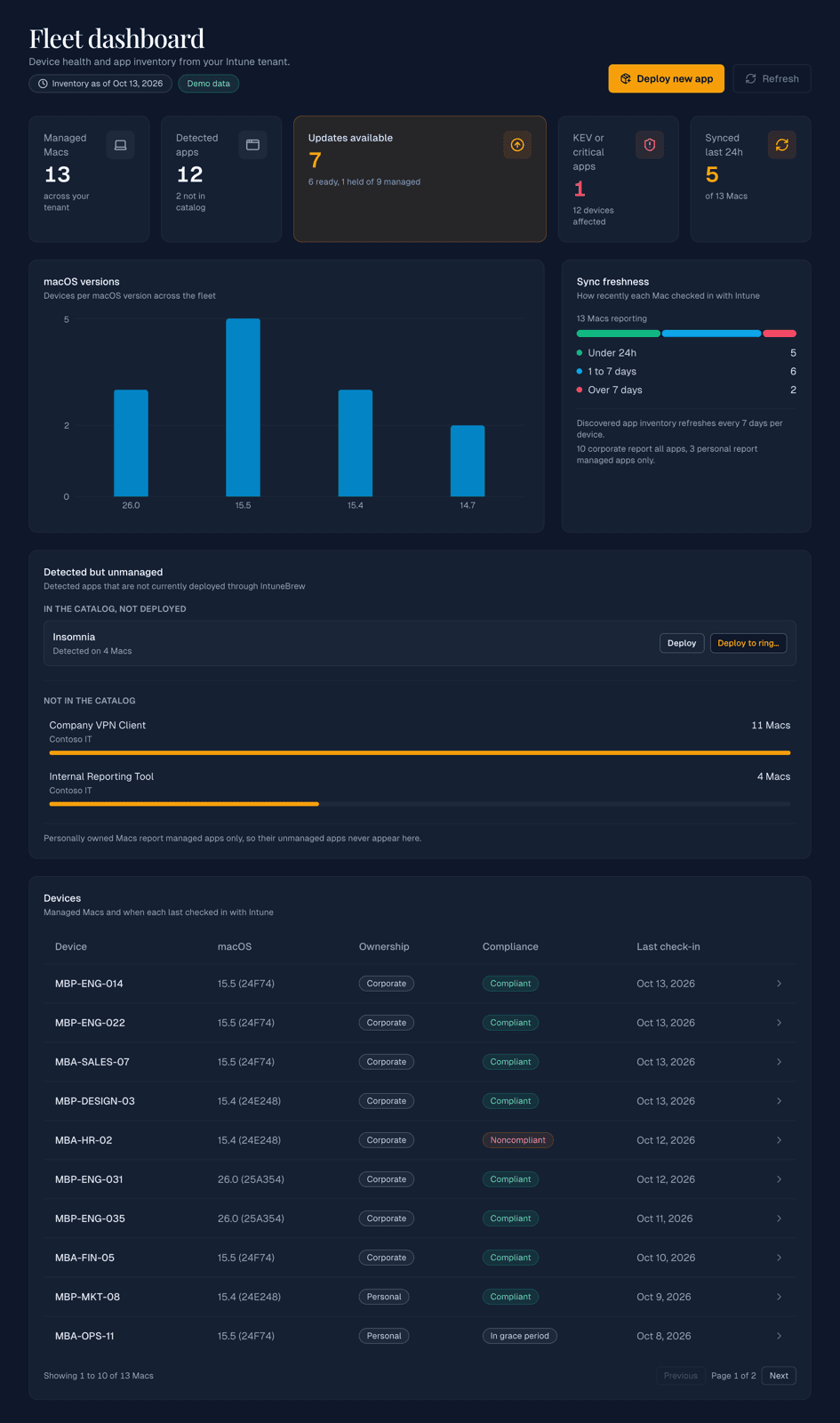840x1423 pixels.
Task: Click the circular arrows icon in Refresh
Action: click(x=751, y=78)
